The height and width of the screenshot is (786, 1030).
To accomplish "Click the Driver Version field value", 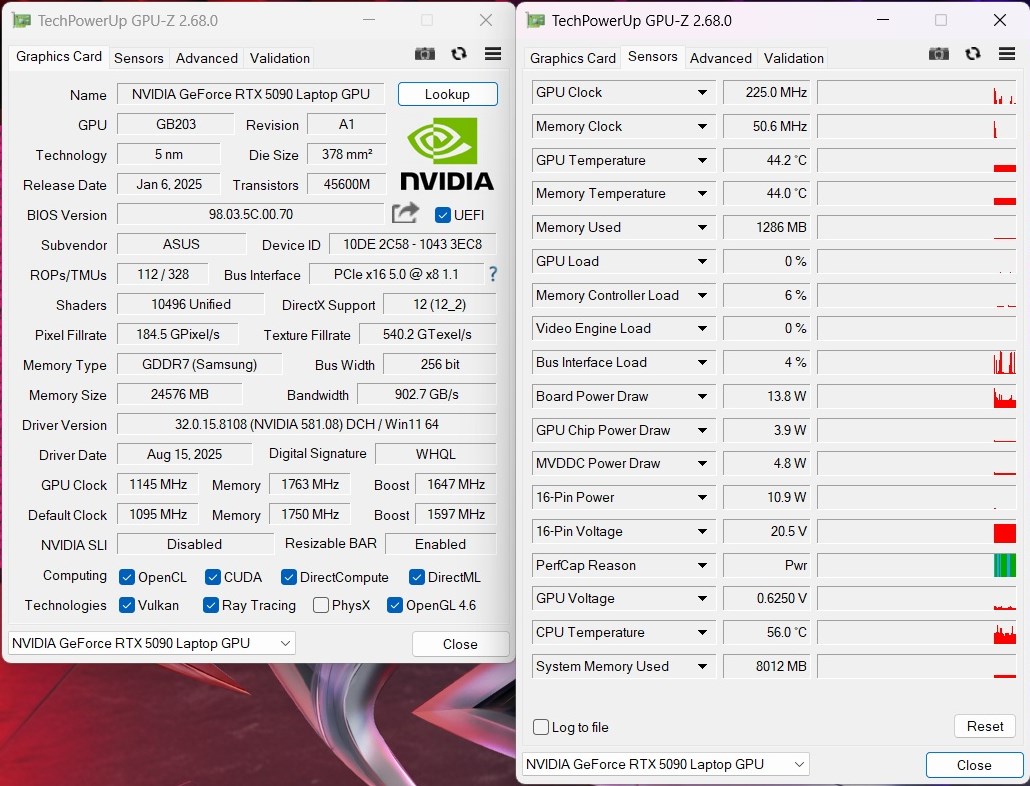I will [x=307, y=424].
